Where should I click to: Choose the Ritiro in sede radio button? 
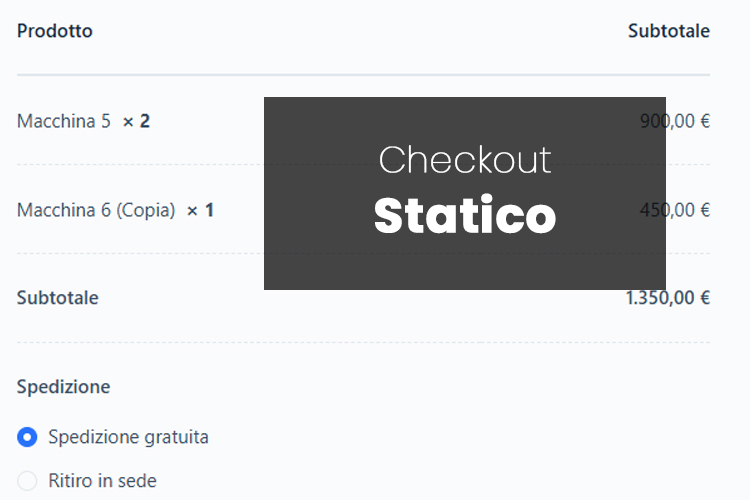(28, 481)
